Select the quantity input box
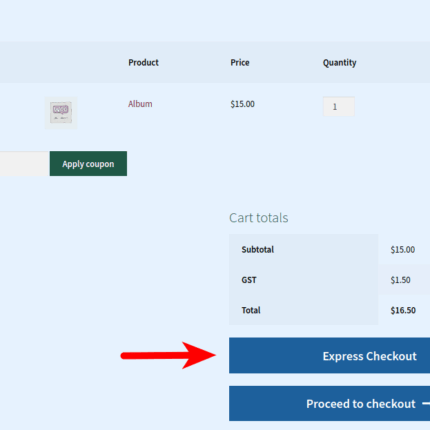This screenshot has width=430, height=430. tap(339, 106)
